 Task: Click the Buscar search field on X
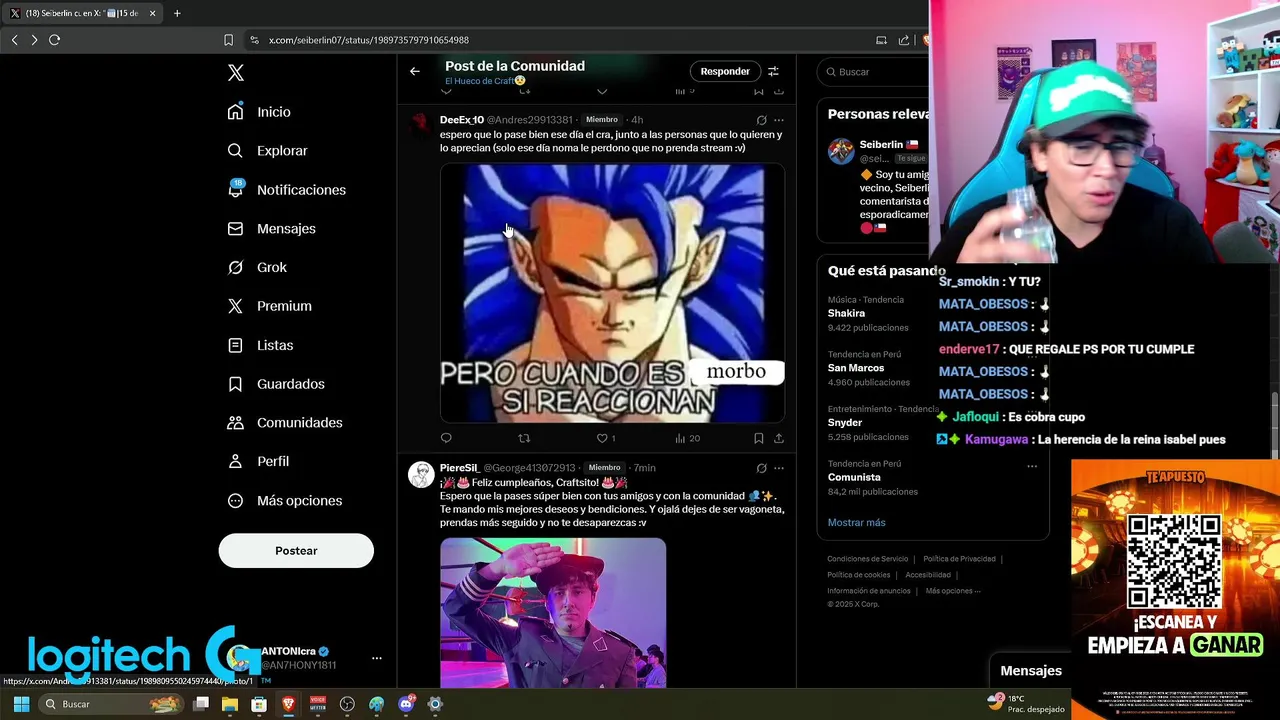click(x=875, y=72)
